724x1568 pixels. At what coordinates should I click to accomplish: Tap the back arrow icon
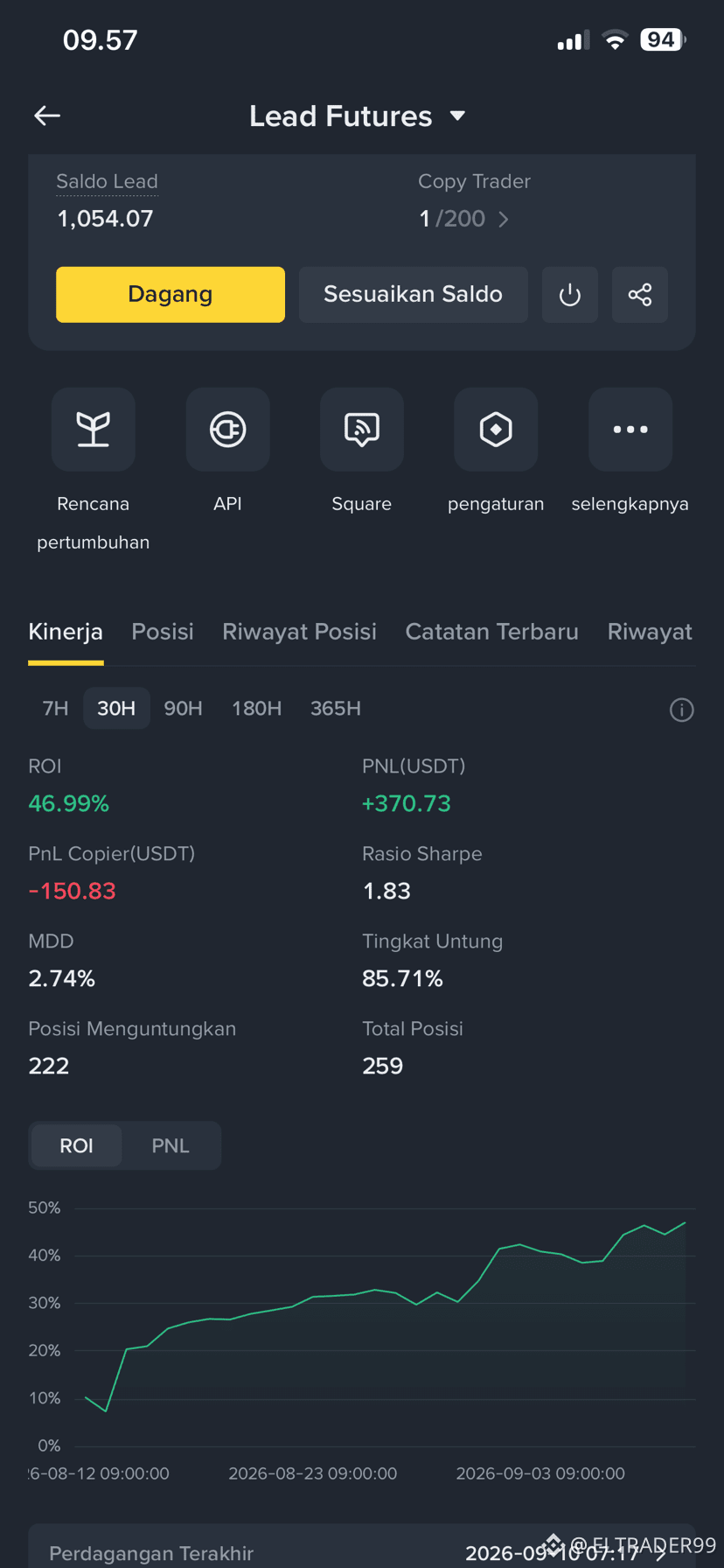pyautogui.click(x=47, y=115)
